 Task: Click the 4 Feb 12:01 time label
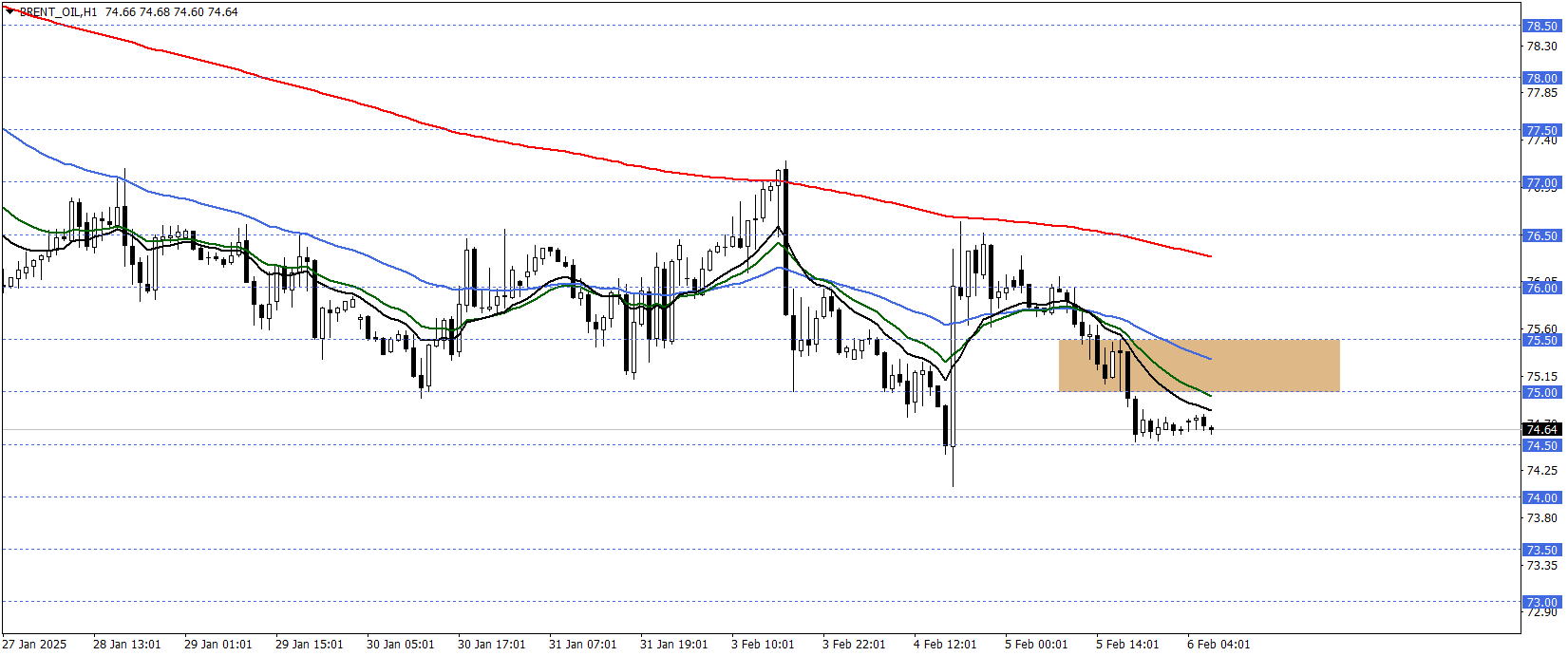[x=945, y=644]
